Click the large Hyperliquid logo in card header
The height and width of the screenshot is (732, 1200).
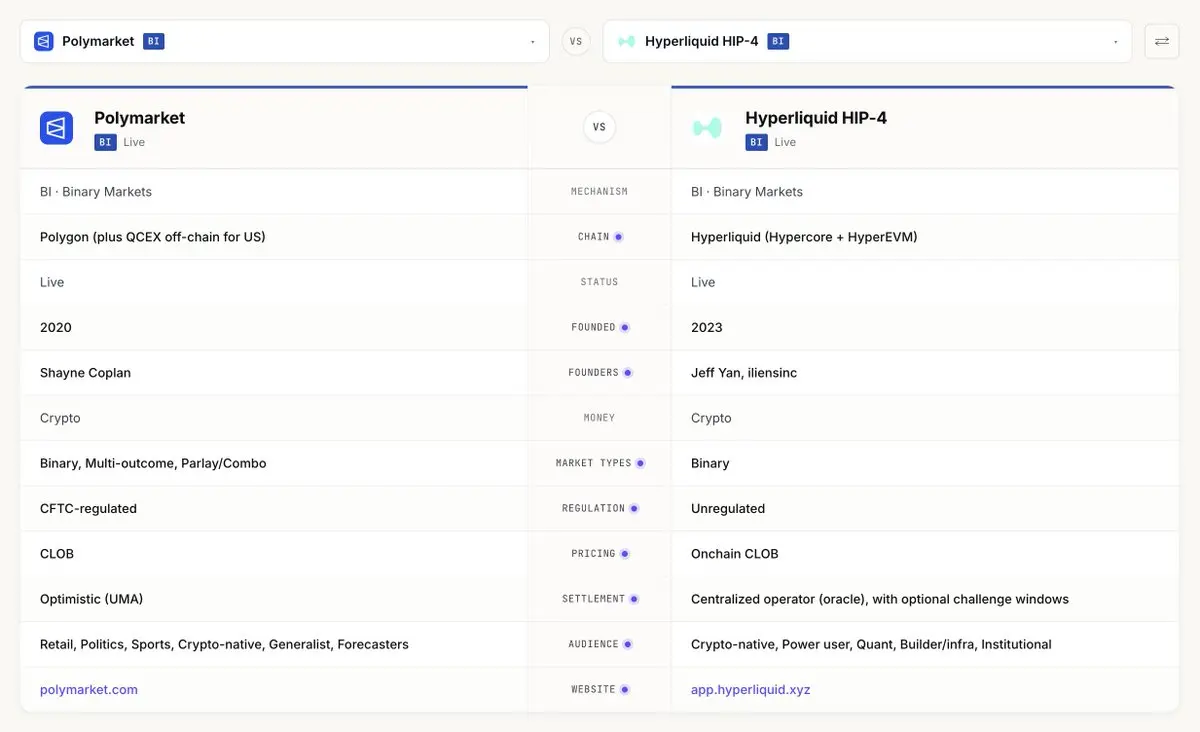(707, 128)
